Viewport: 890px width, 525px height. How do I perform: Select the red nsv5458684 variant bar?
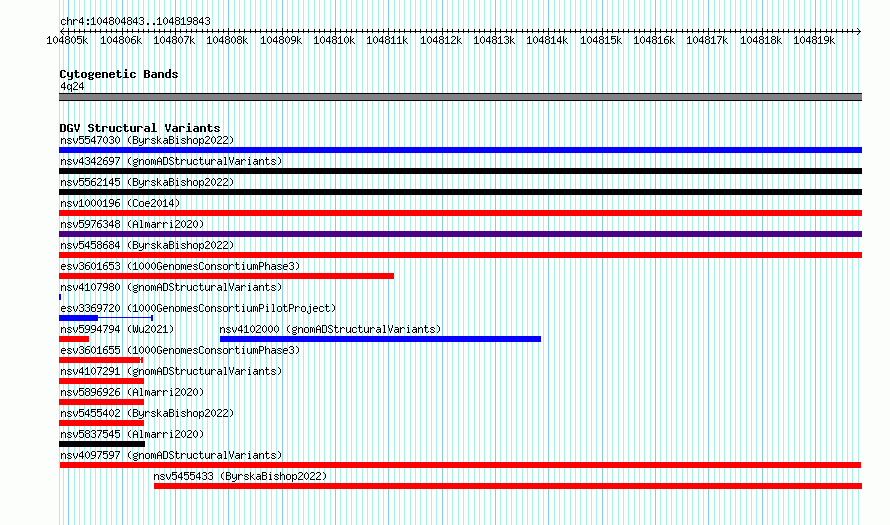coord(460,255)
